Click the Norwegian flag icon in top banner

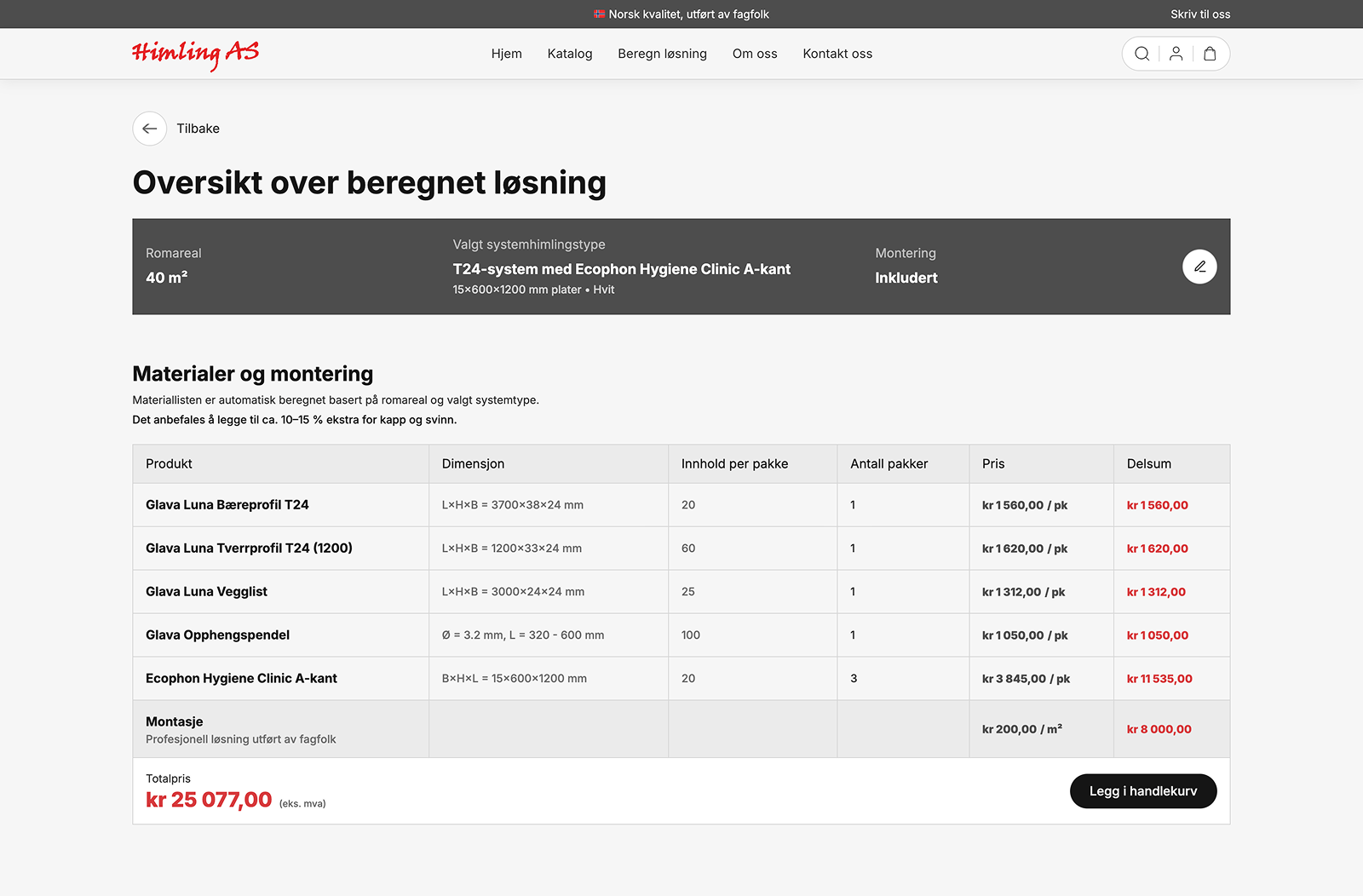(600, 14)
